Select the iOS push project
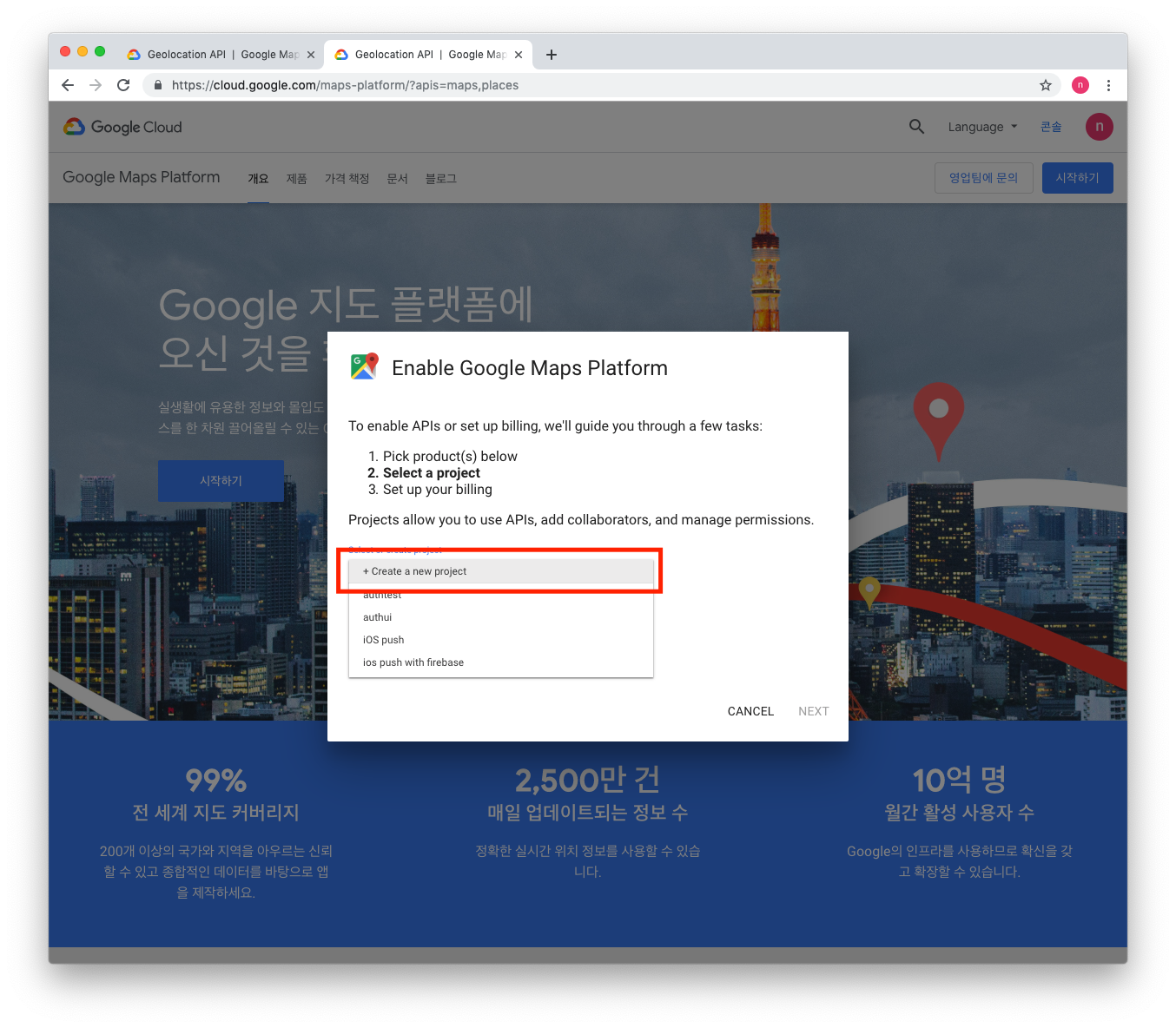Viewport: 1176px width, 1028px height. [x=501, y=640]
